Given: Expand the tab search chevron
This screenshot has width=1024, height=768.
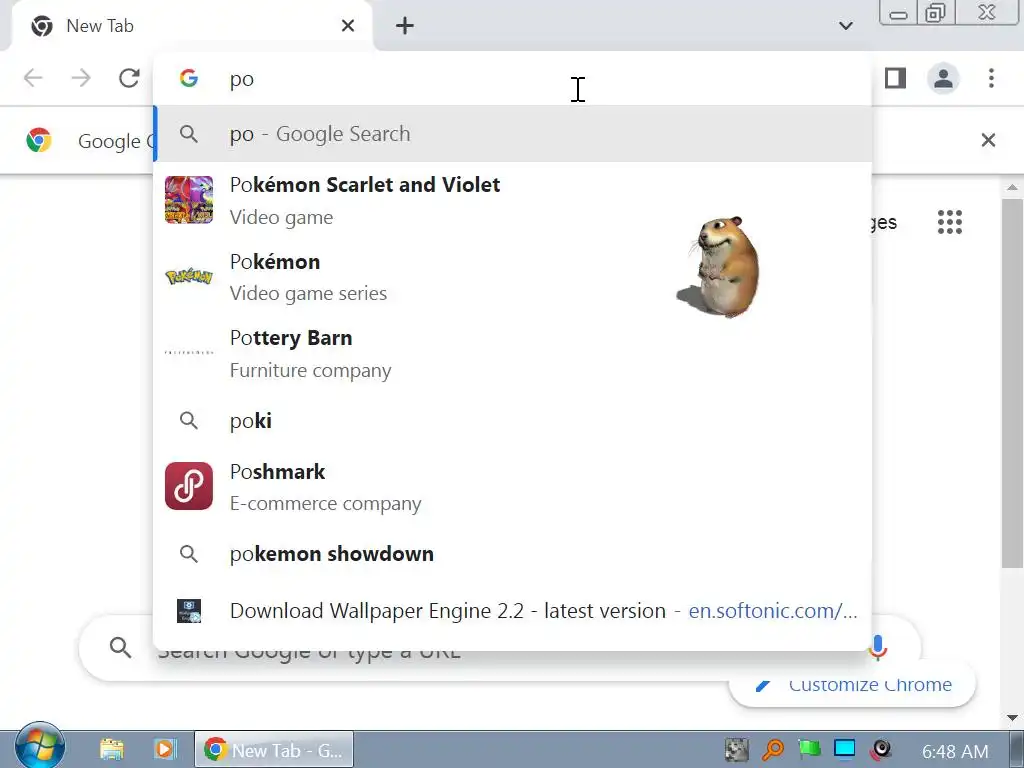Looking at the screenshot, I should point(846,26).
